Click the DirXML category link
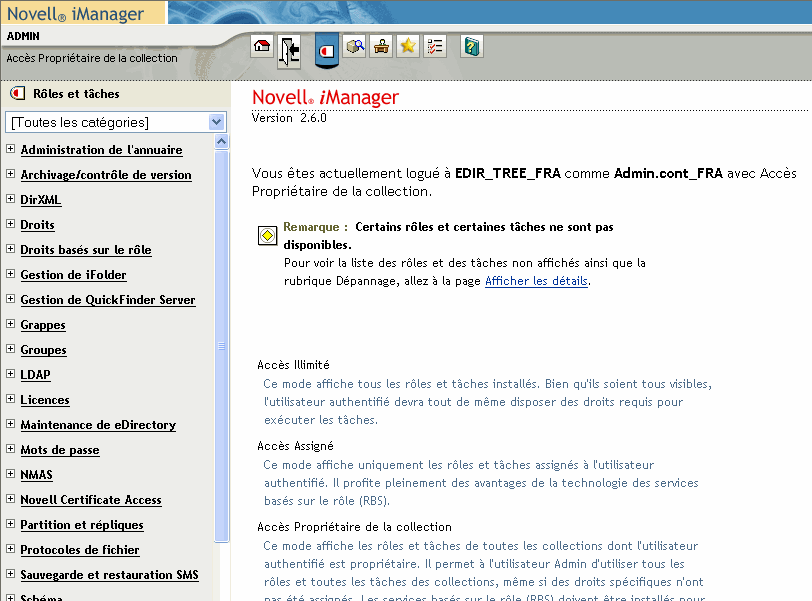 [41, 200]
